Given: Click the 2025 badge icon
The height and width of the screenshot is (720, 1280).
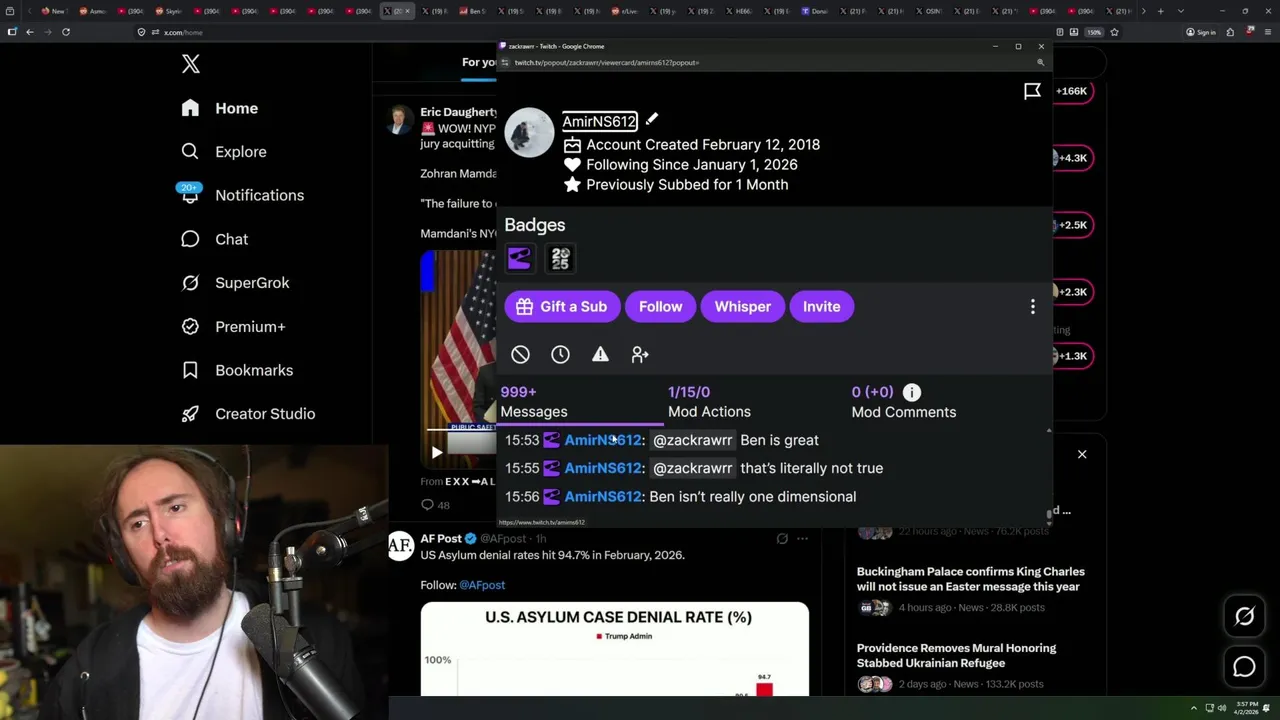Looking at the screenshot, I should 560,259.
